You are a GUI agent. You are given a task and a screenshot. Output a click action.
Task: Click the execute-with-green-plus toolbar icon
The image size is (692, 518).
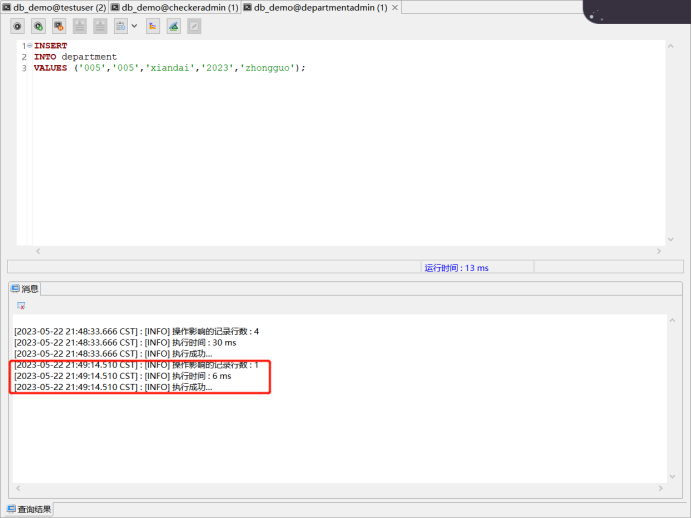click(x=38, y=26)
